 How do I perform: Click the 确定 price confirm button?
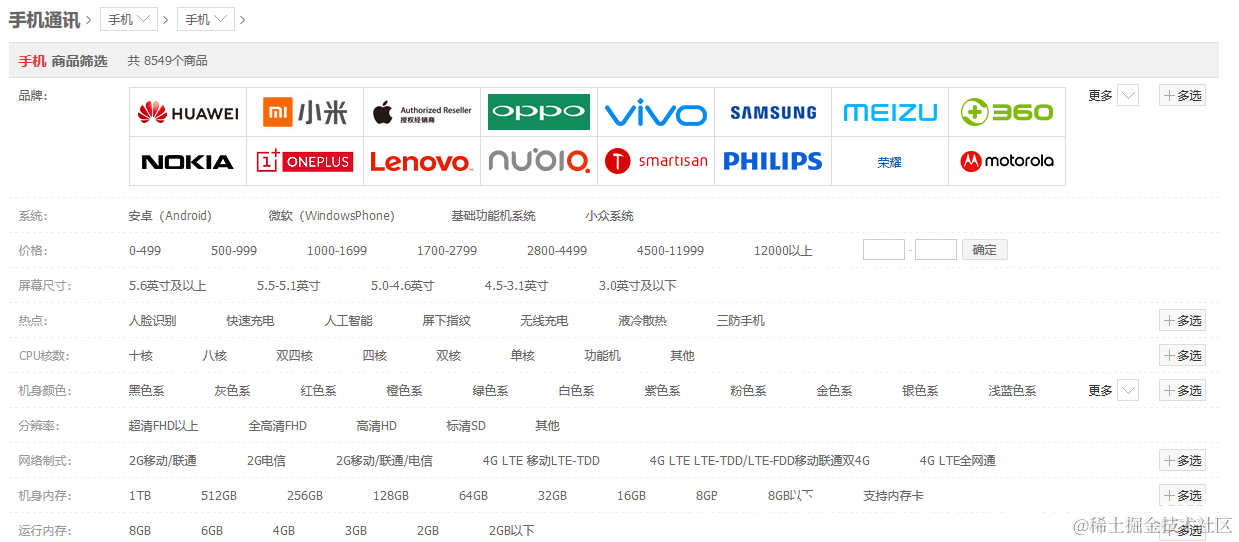pos(985,250)
